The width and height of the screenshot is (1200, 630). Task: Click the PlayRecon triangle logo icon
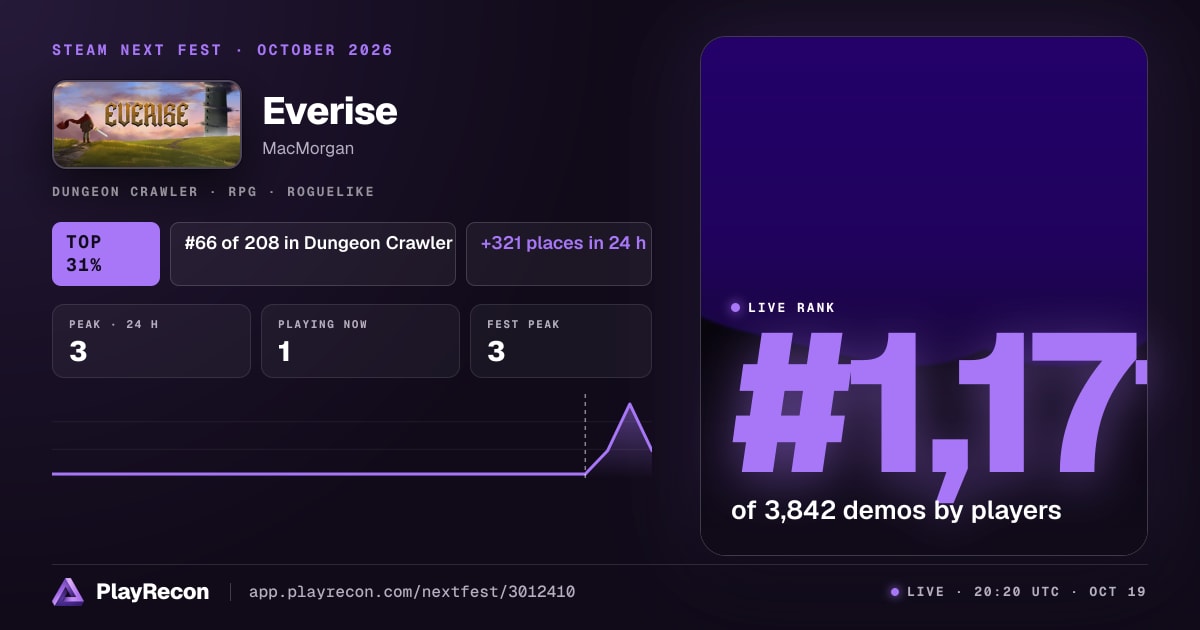(68, 592)
